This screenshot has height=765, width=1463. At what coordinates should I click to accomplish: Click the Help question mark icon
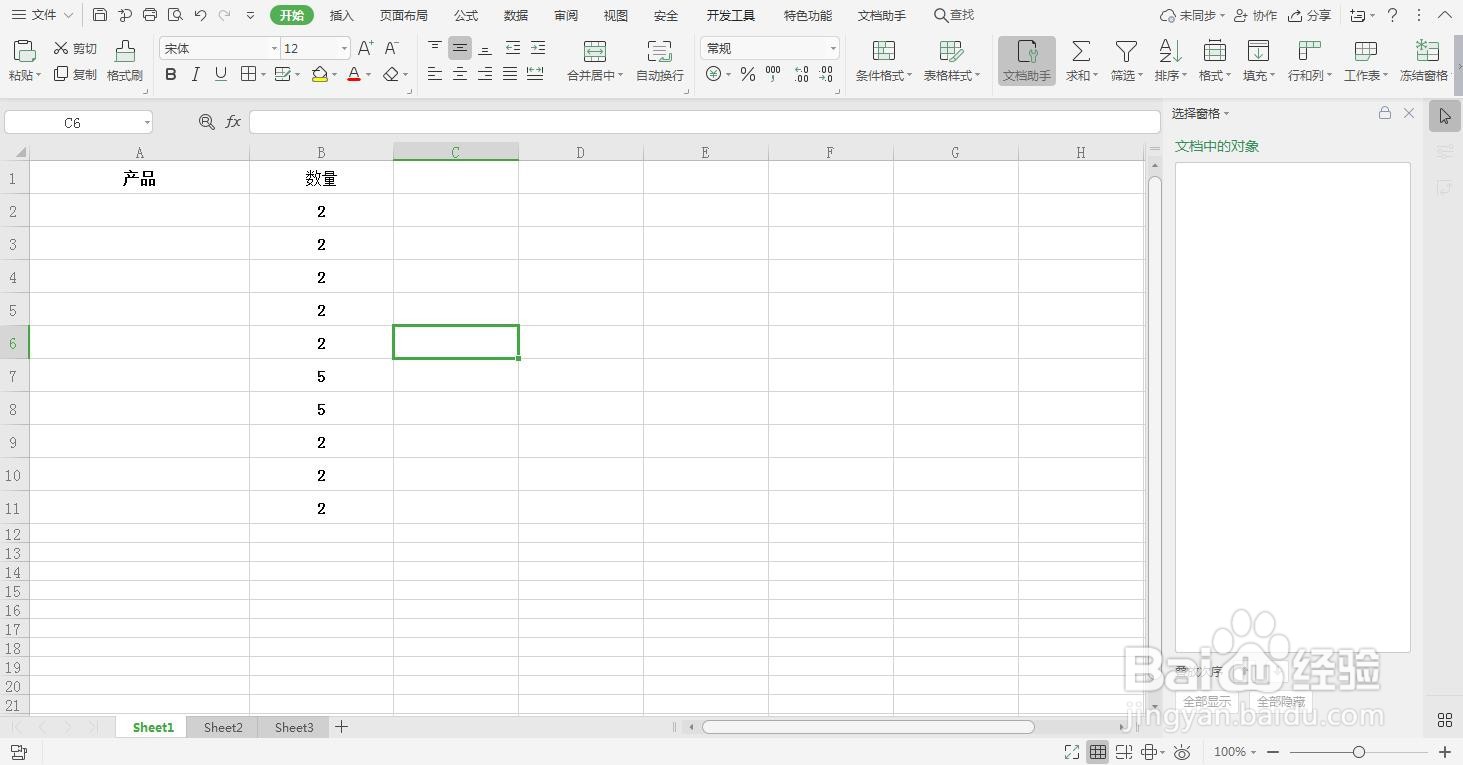pos(1392,15)
